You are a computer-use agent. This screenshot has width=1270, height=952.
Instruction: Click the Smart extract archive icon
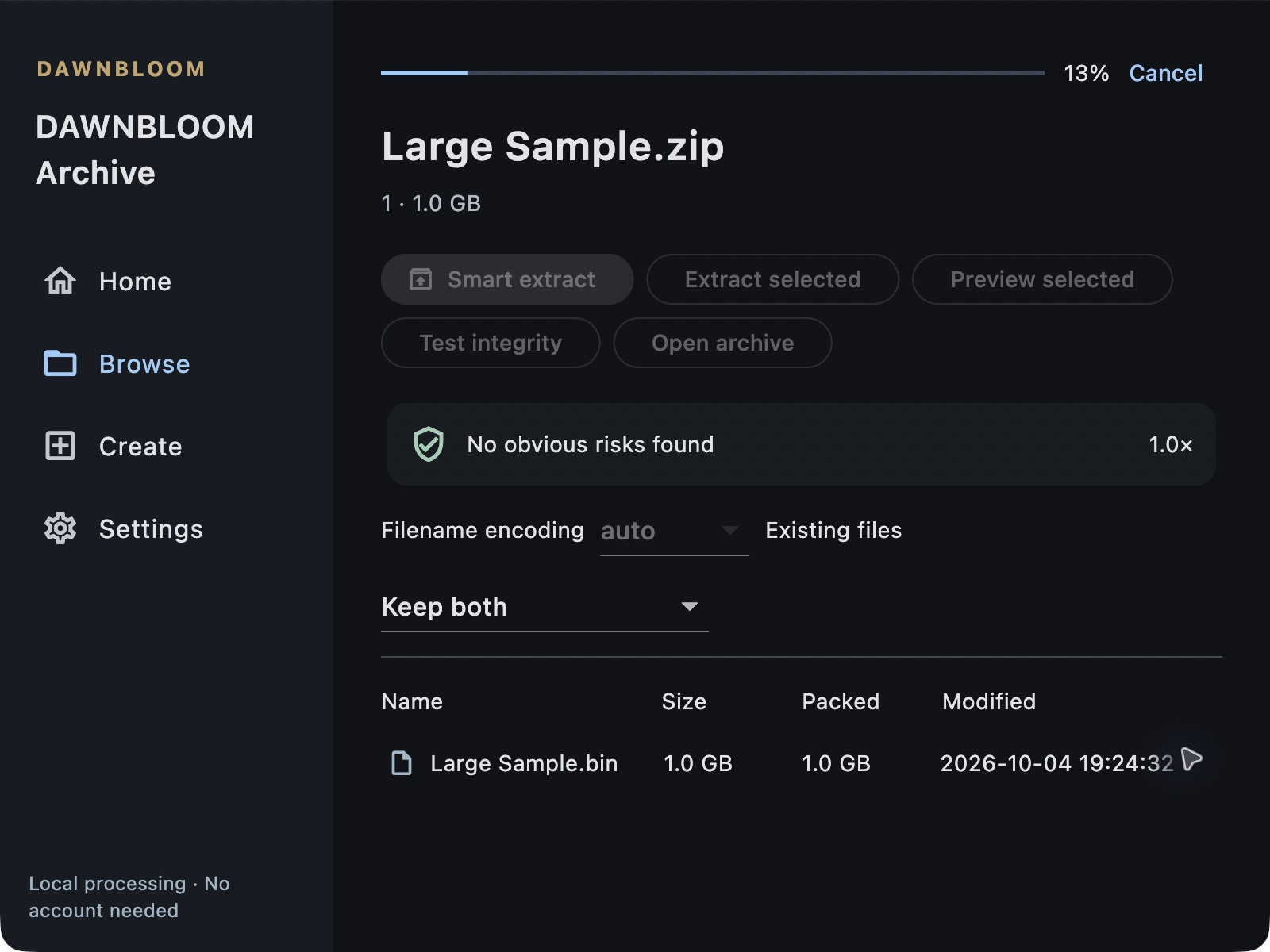point(421,279)
